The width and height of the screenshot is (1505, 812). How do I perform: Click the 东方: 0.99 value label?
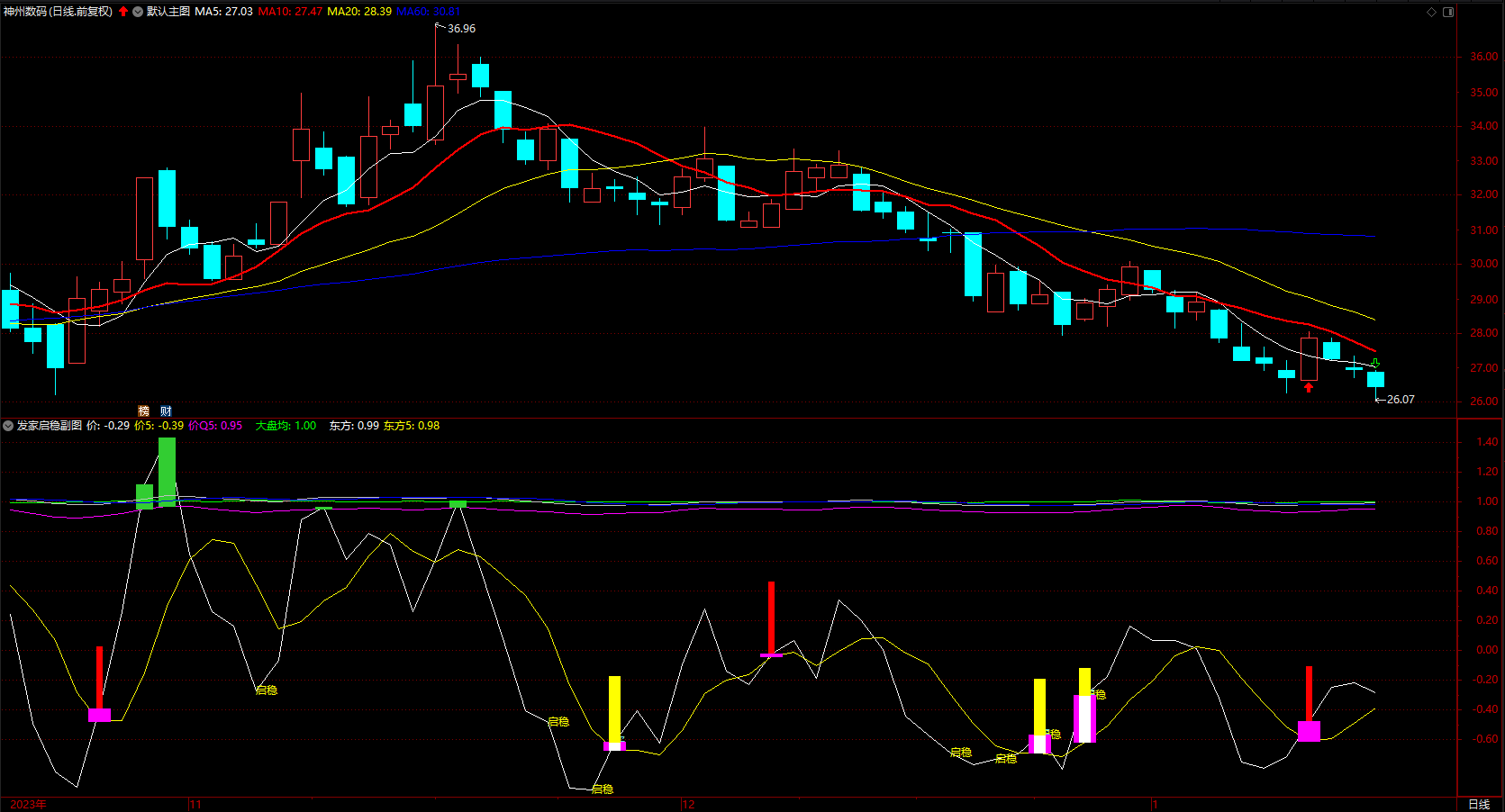point(354,426)
